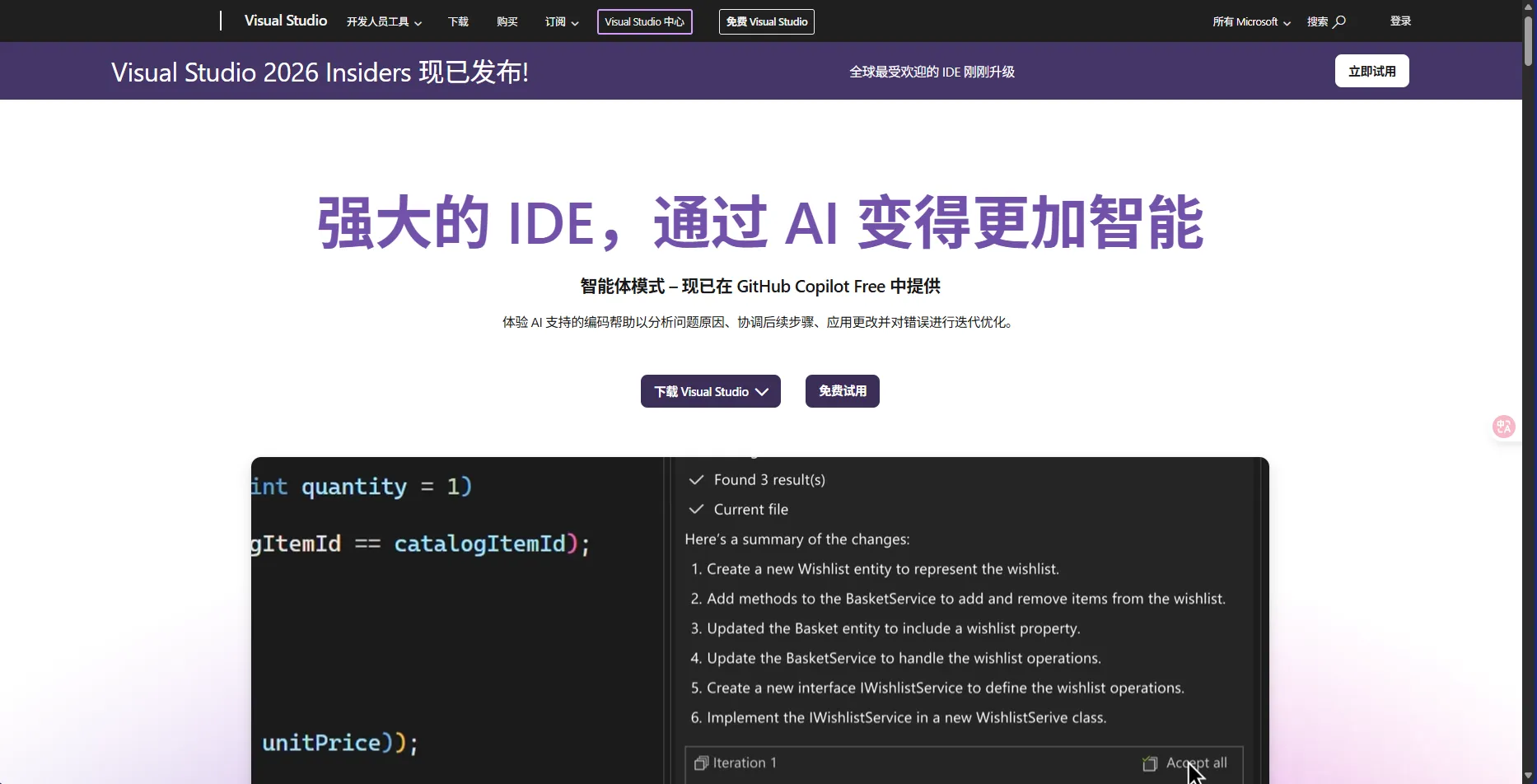Click the page vertical scrollbar thumb
Viewport: 1537px width, 784px height.
pyautogui.click(x=1529, y=41)
